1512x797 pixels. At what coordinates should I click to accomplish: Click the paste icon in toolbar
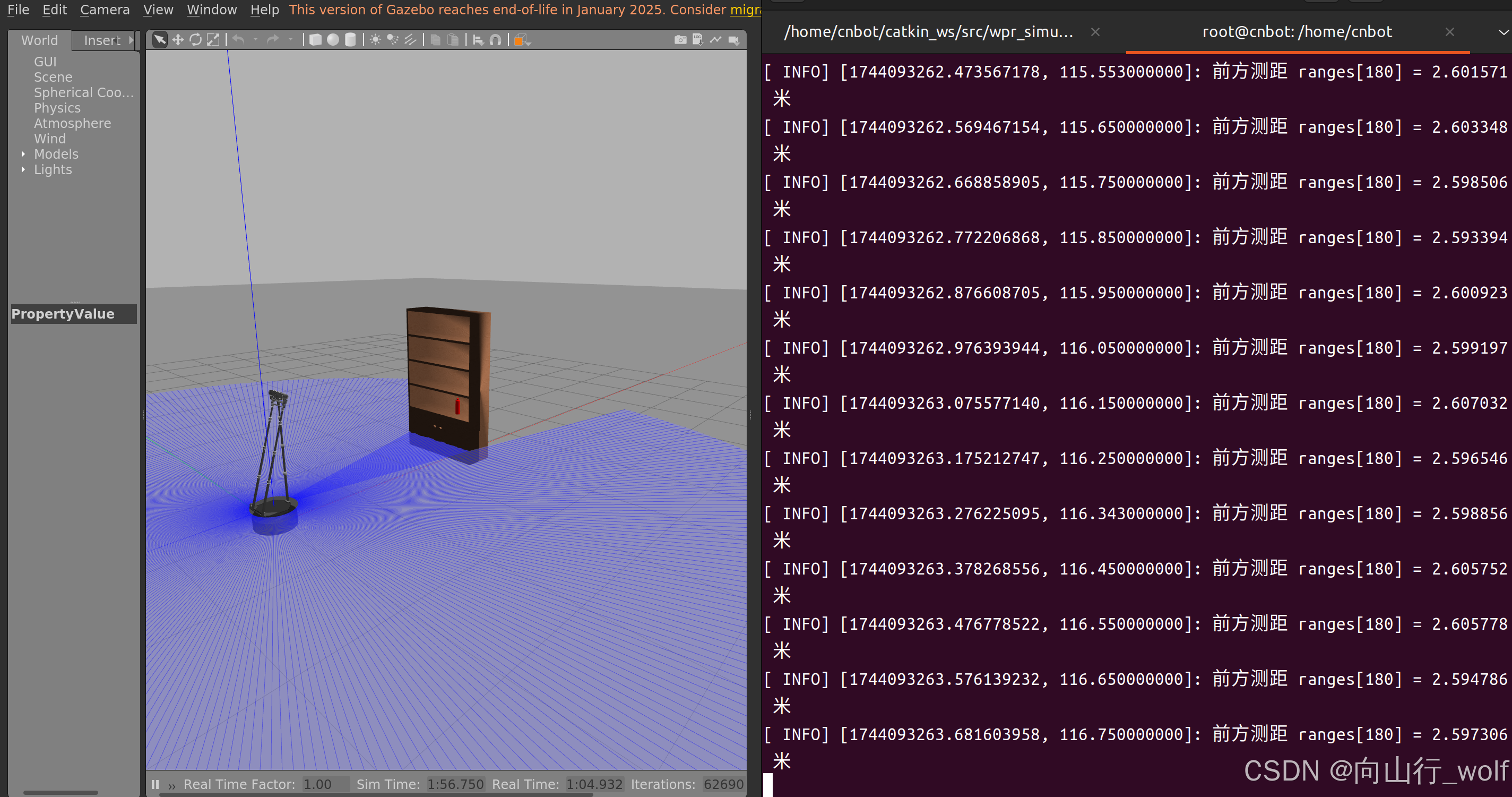pos(453,40)
